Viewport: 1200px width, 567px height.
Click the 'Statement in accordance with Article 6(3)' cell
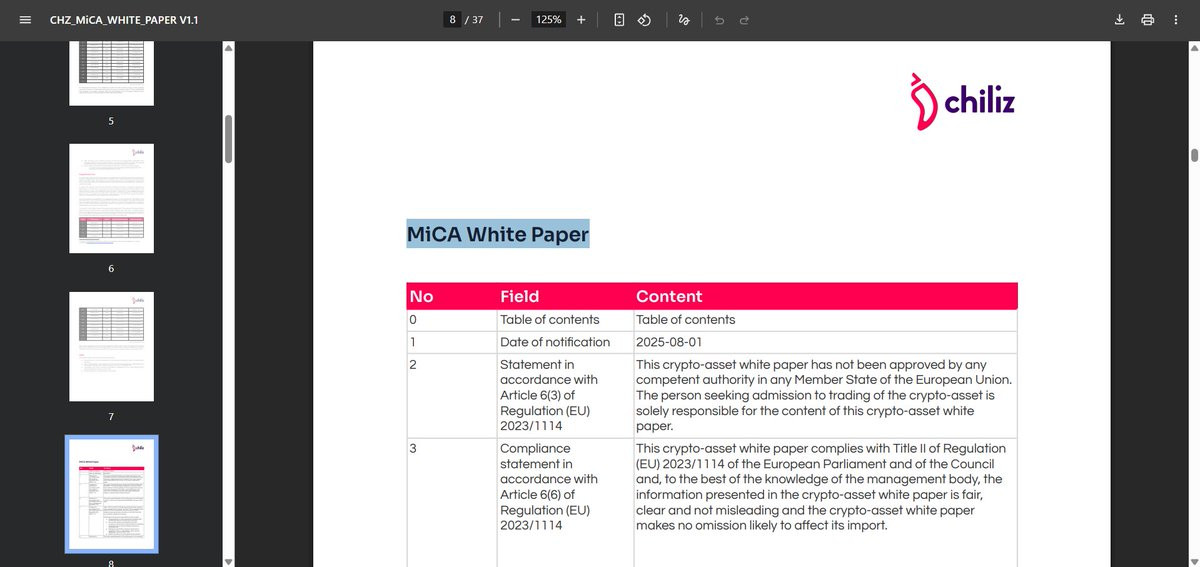pyautogui.click(x=565, y=395)
